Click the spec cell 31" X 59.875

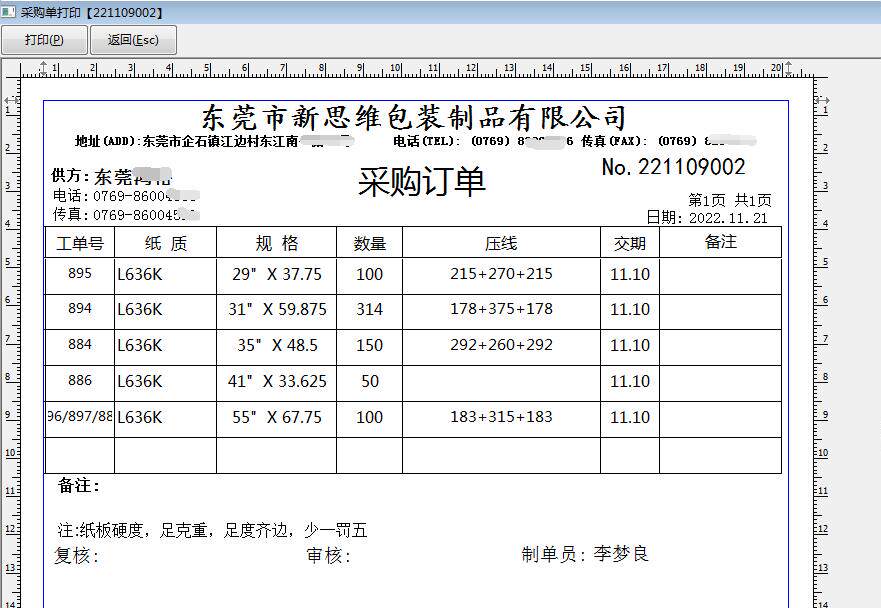(x=277, y=310)
